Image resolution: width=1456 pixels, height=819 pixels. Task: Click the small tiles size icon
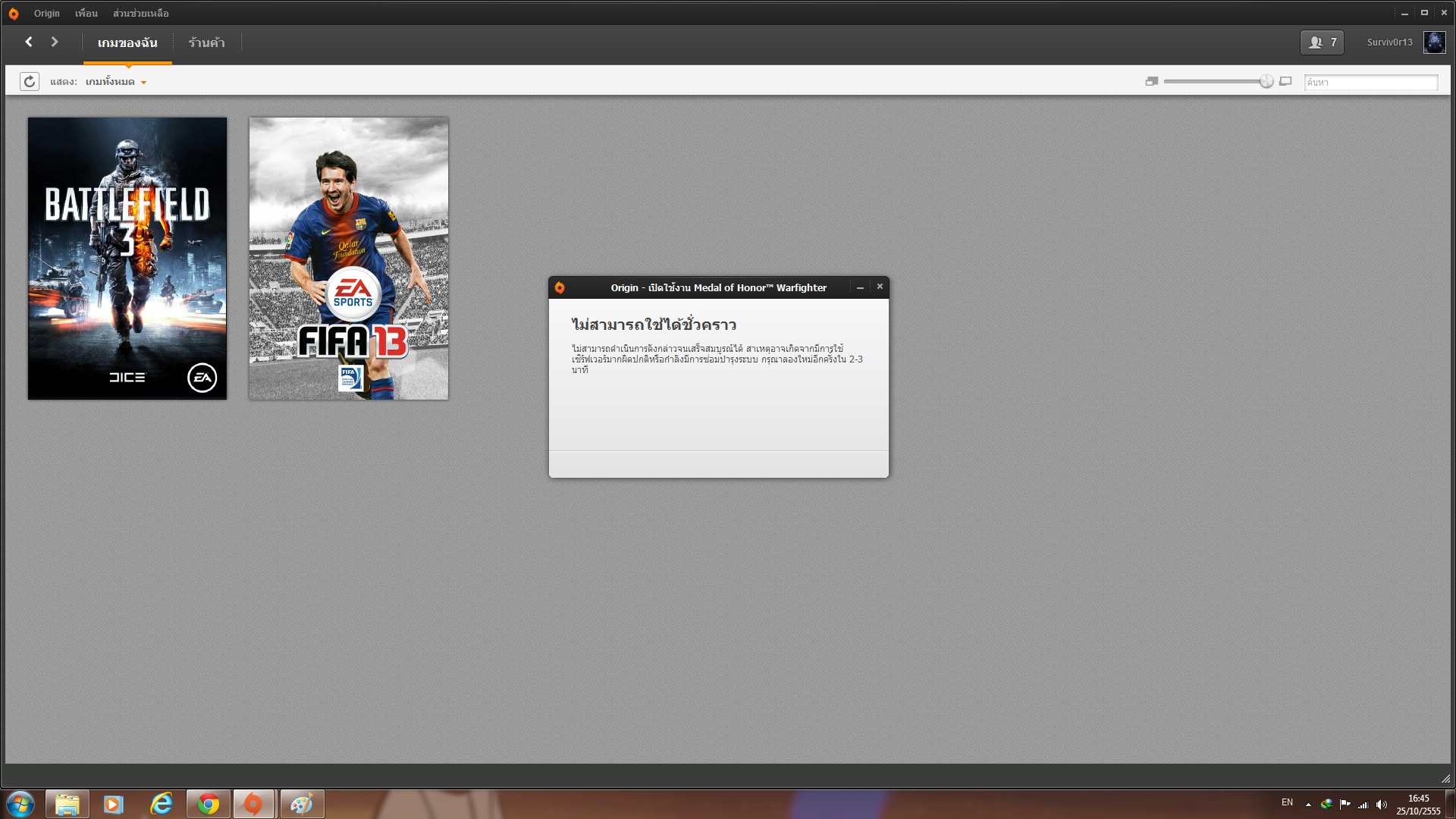(x=1151, y=81)
